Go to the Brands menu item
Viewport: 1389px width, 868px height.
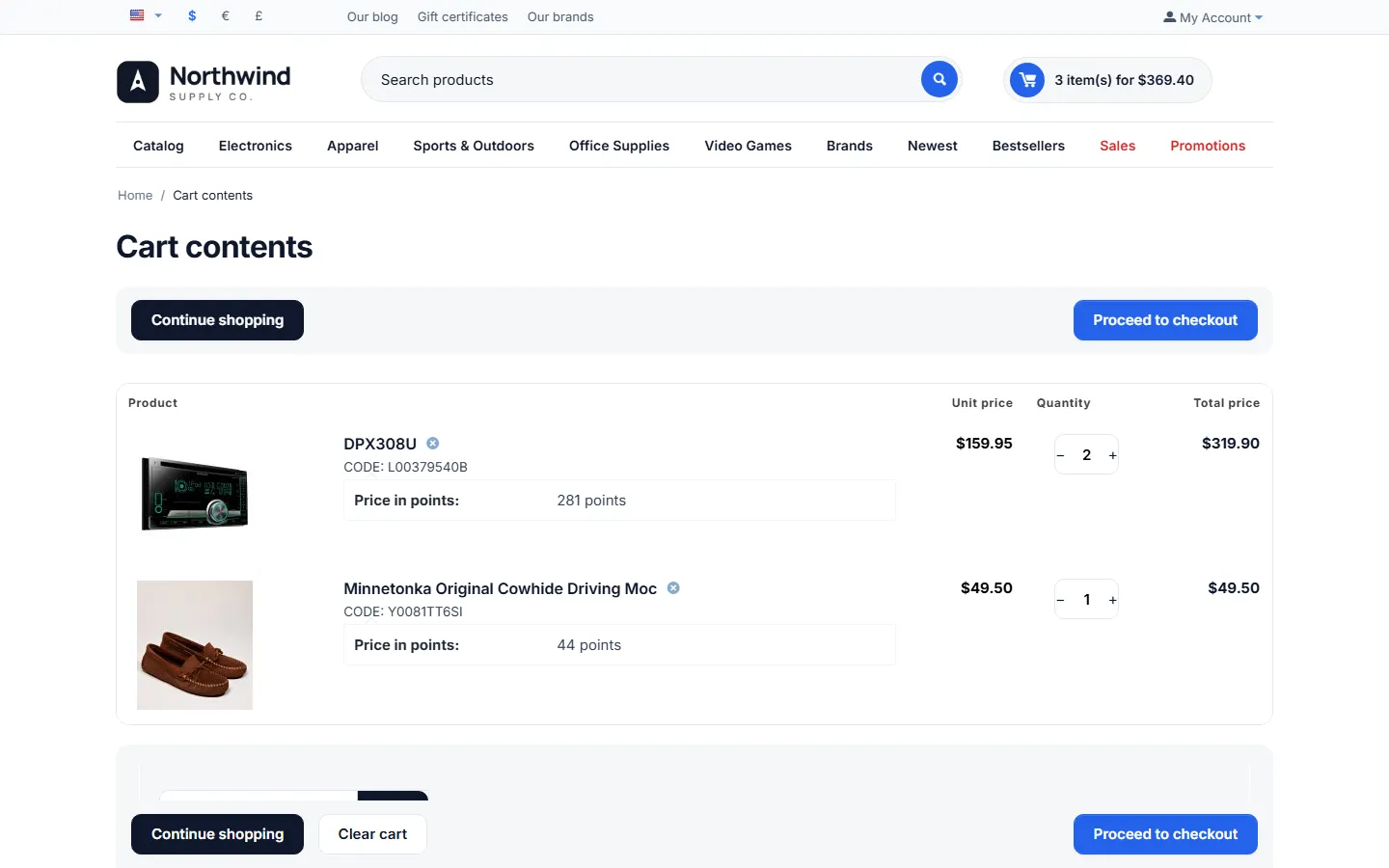click(850, 146)
